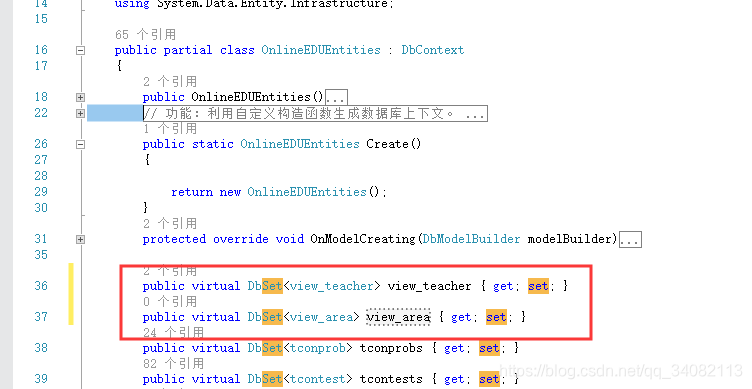The height and width of the screenshot is (389, 752).
Task: Click the 'partial' keyword on line 16
Action: click(x=188, y=50)
